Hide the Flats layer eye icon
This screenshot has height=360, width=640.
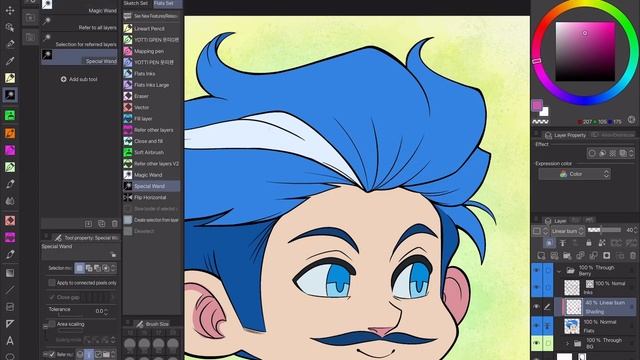(x=537, y=326)
